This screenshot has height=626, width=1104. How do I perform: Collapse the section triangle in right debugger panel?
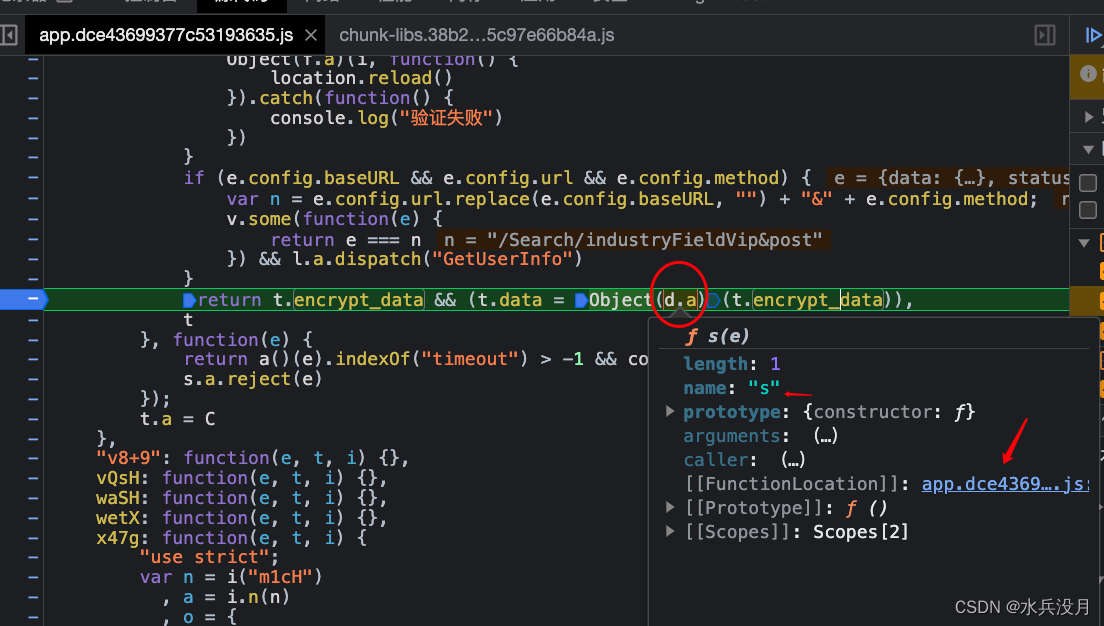(x=1088, y=149)
